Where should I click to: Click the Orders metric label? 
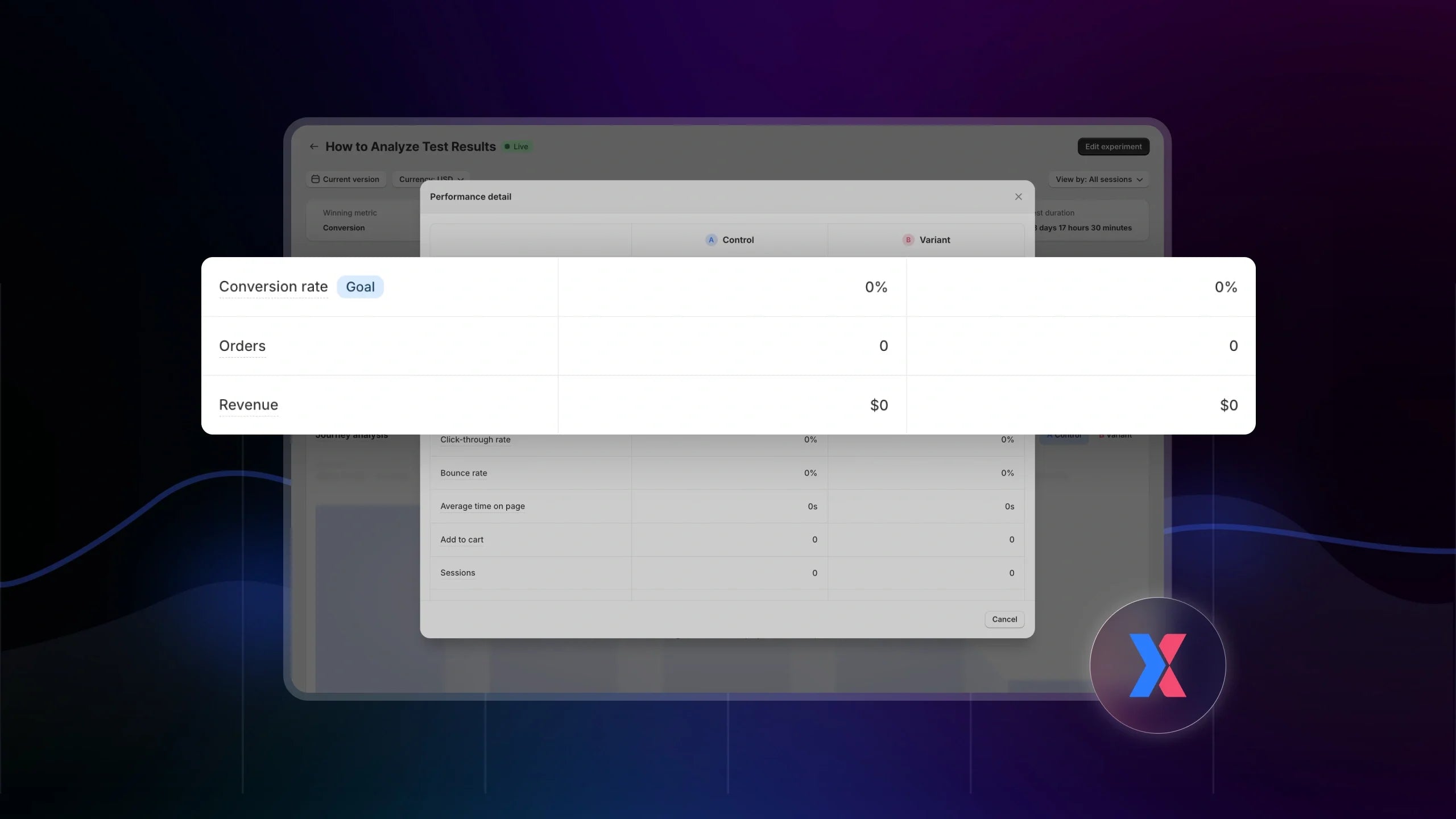[242, 346]
